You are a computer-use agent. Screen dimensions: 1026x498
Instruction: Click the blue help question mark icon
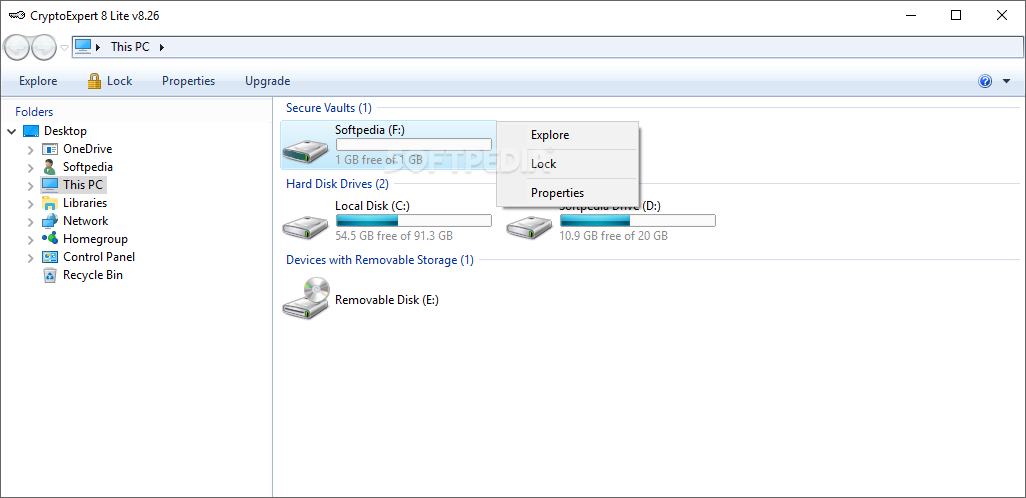tap(985, 81)
